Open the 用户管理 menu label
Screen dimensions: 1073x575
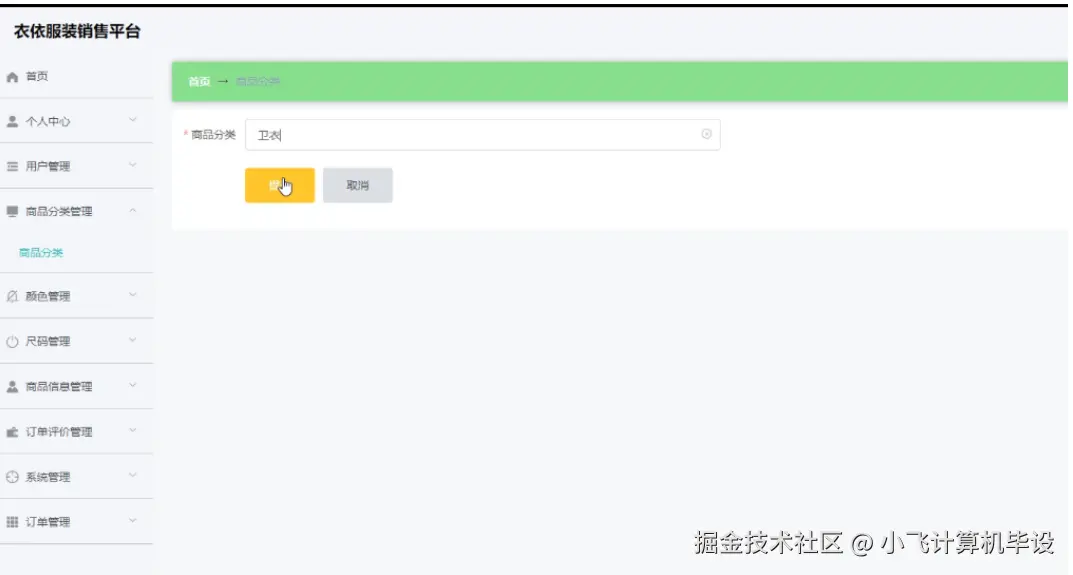tap(48, 166)
